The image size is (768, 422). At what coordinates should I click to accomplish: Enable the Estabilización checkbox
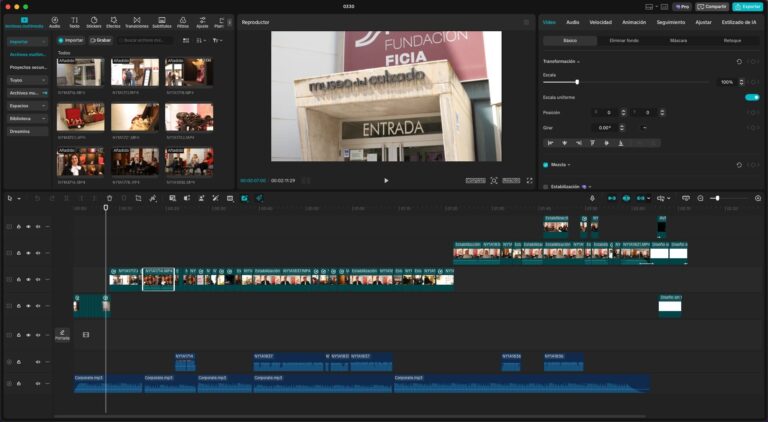[x=546, y=187]
